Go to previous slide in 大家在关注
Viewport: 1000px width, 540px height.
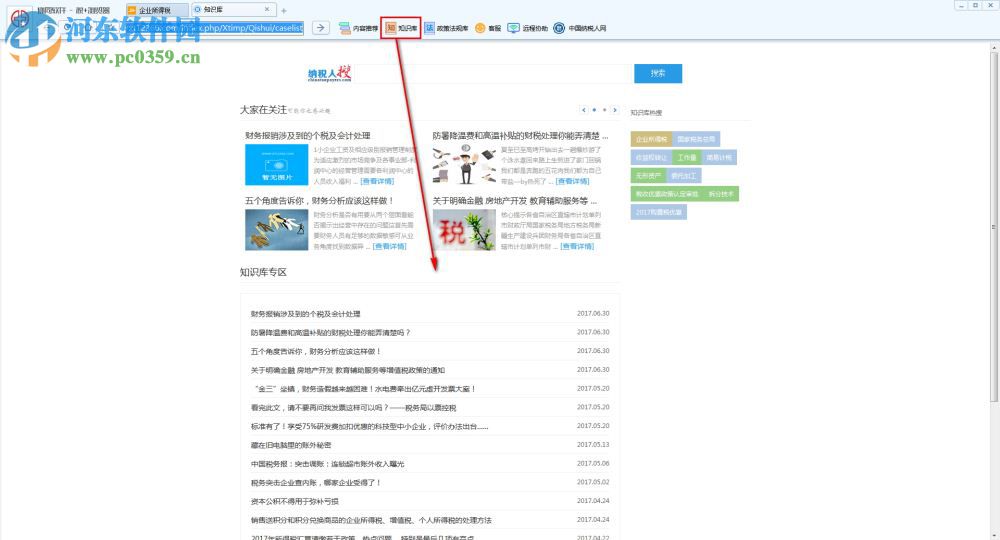[584, 110]
